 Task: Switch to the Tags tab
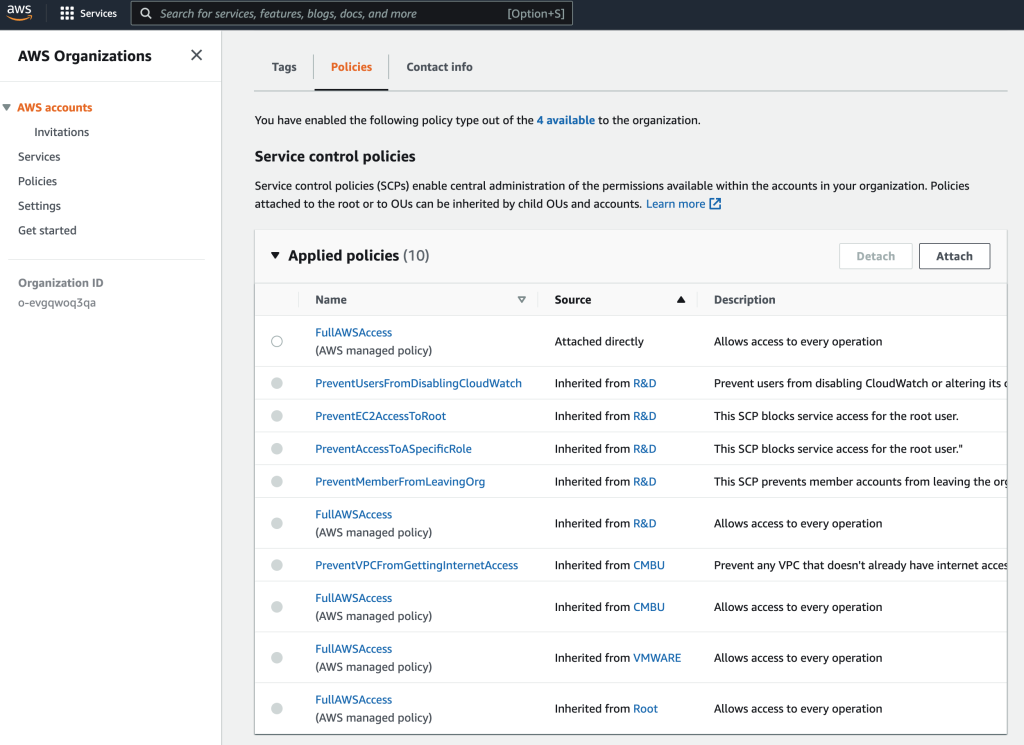[x=284, y=67]
